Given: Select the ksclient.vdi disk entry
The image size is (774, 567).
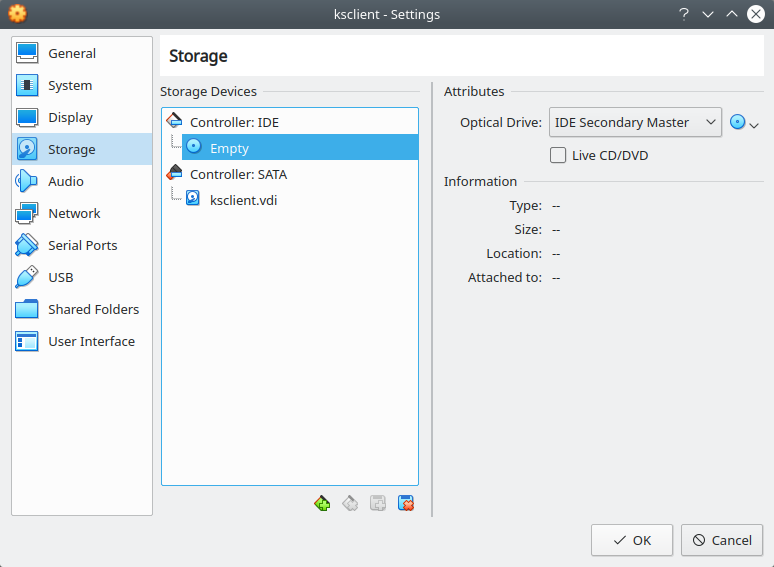Looking at the screenshot, I should [300, 200].
